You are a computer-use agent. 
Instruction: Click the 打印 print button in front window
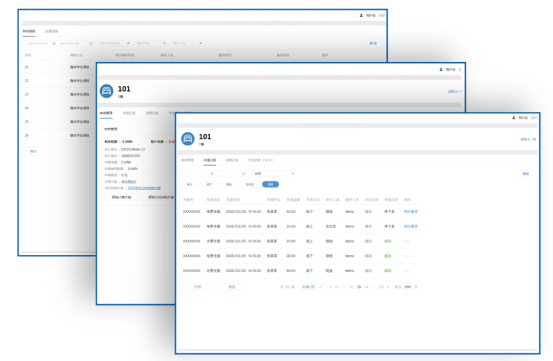(x=198, y=287)
